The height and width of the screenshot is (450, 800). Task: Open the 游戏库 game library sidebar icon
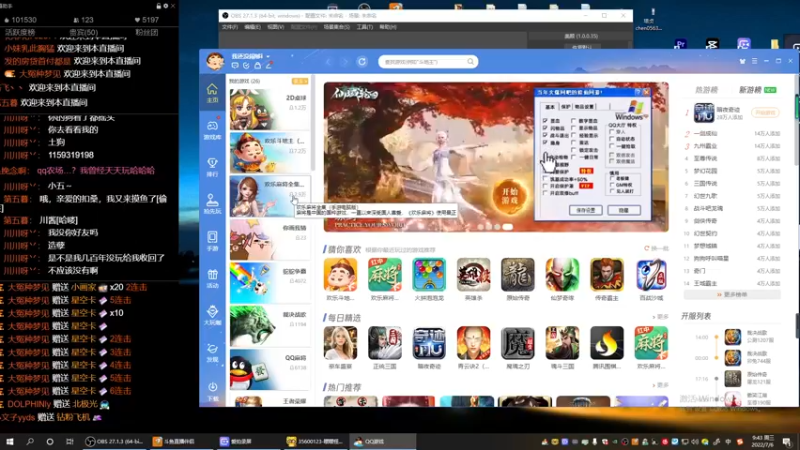coord(212,130)
